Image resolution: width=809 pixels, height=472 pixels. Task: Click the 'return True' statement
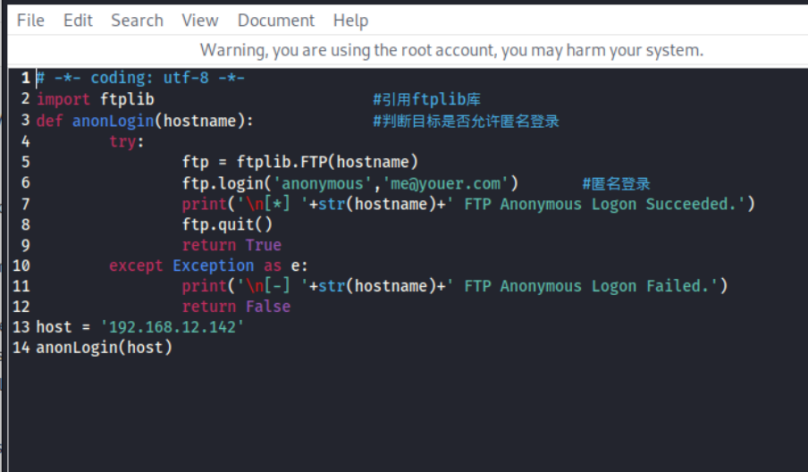231,245
